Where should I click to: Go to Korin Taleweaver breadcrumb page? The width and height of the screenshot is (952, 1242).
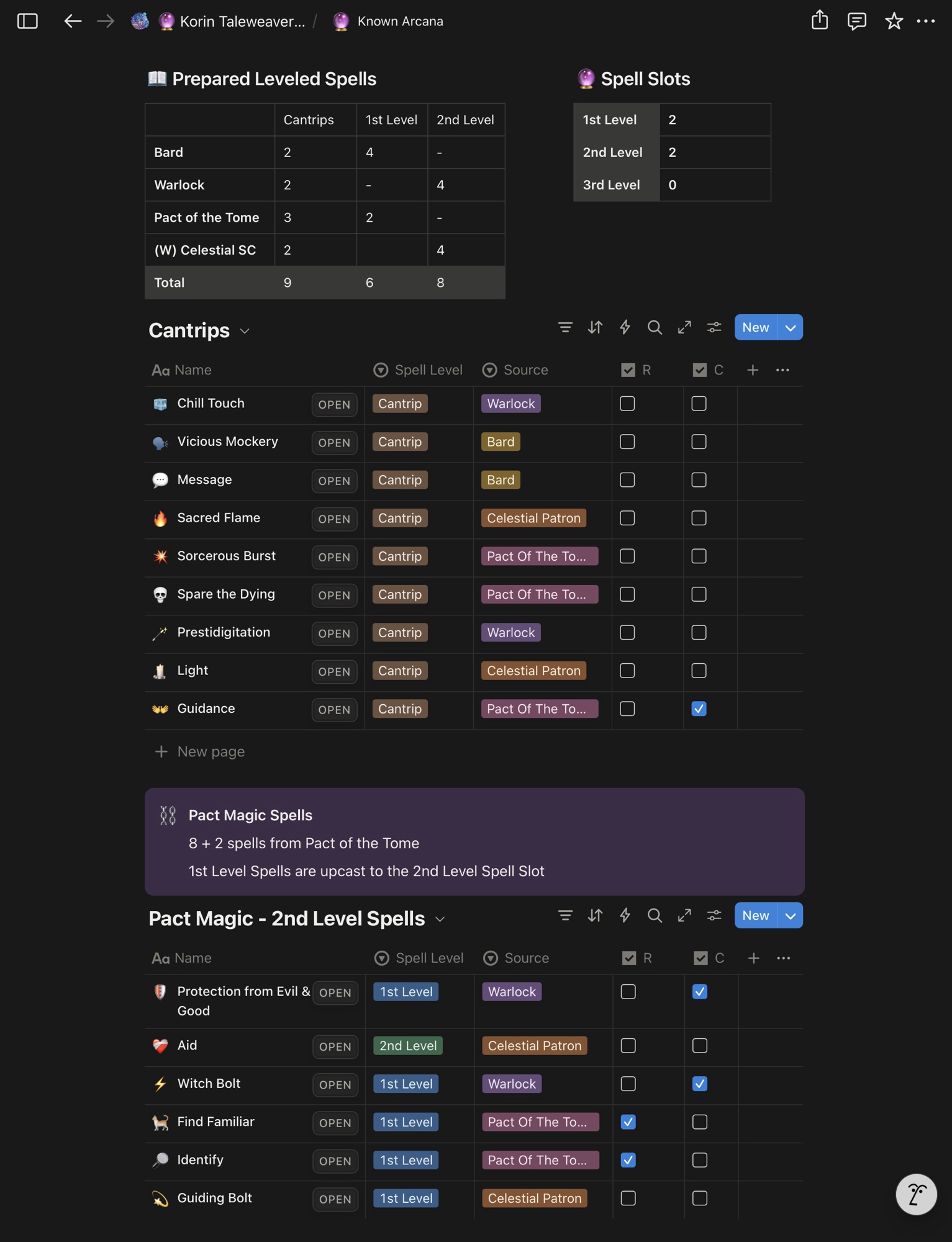point(242,21)
